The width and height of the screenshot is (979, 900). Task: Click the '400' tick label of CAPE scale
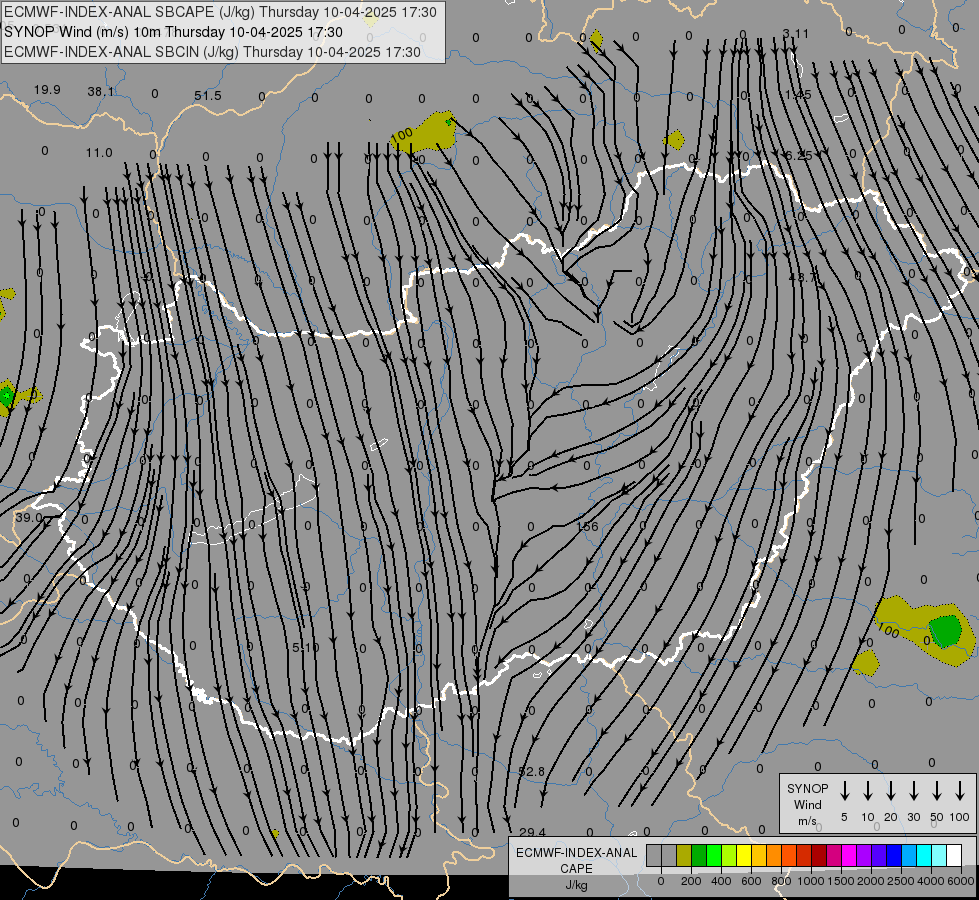coord(721,881)
